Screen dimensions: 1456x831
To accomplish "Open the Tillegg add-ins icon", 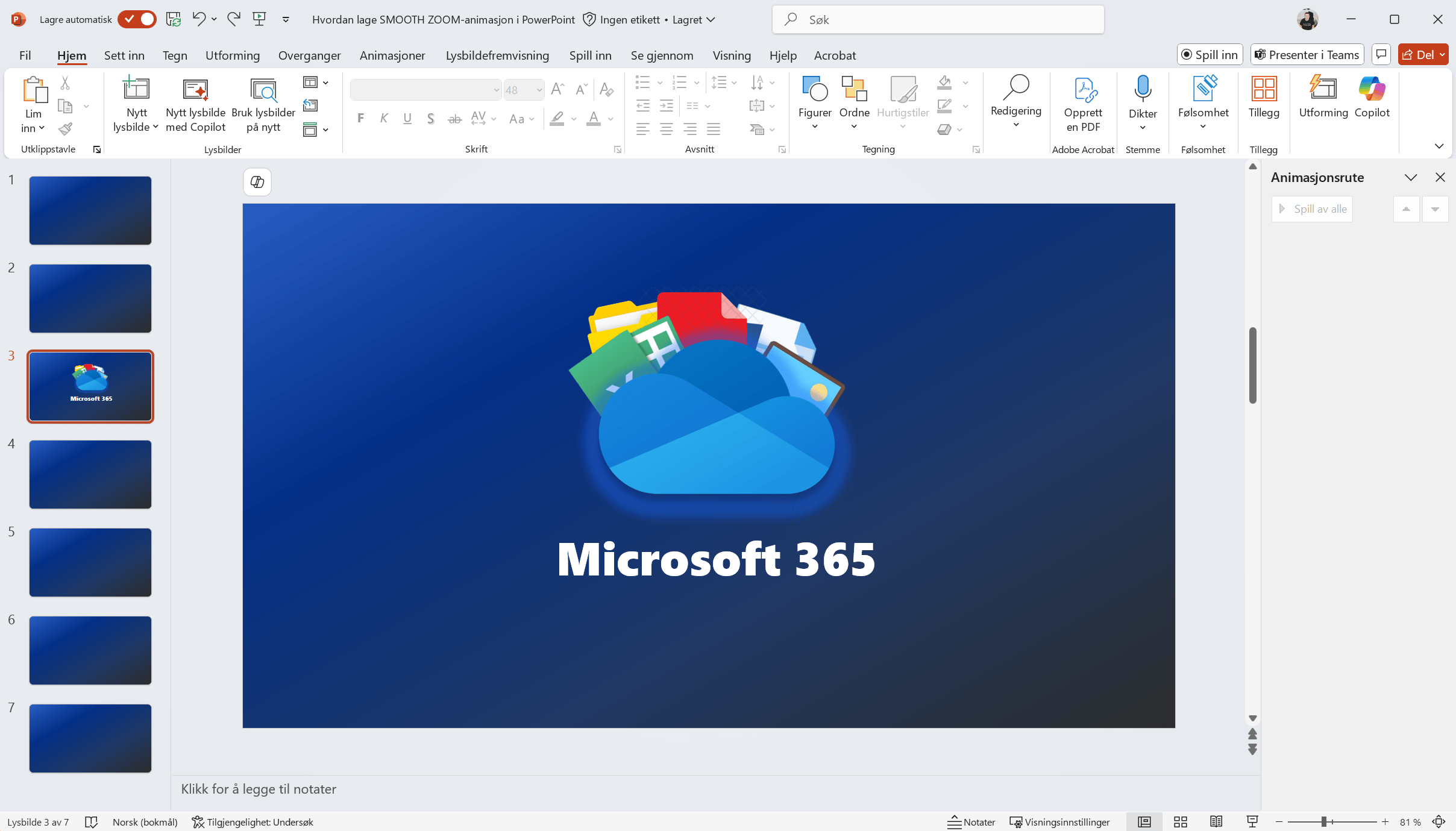I will coord(1264,89).
